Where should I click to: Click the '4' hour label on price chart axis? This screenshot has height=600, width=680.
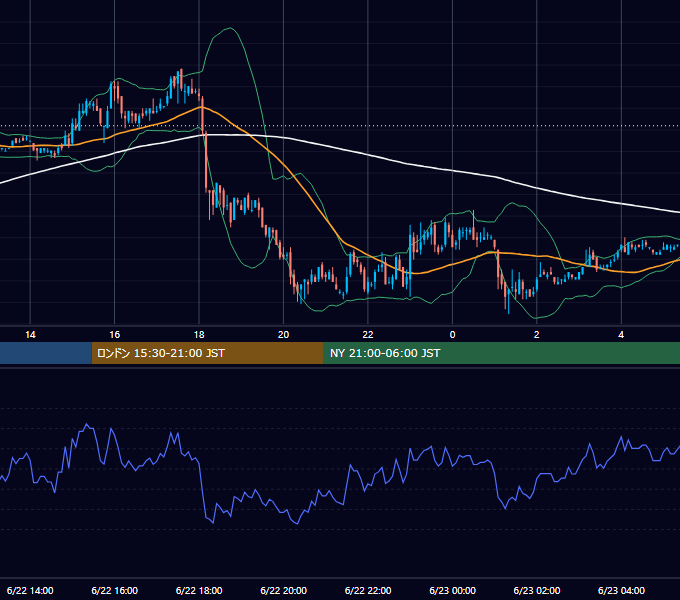621,335
